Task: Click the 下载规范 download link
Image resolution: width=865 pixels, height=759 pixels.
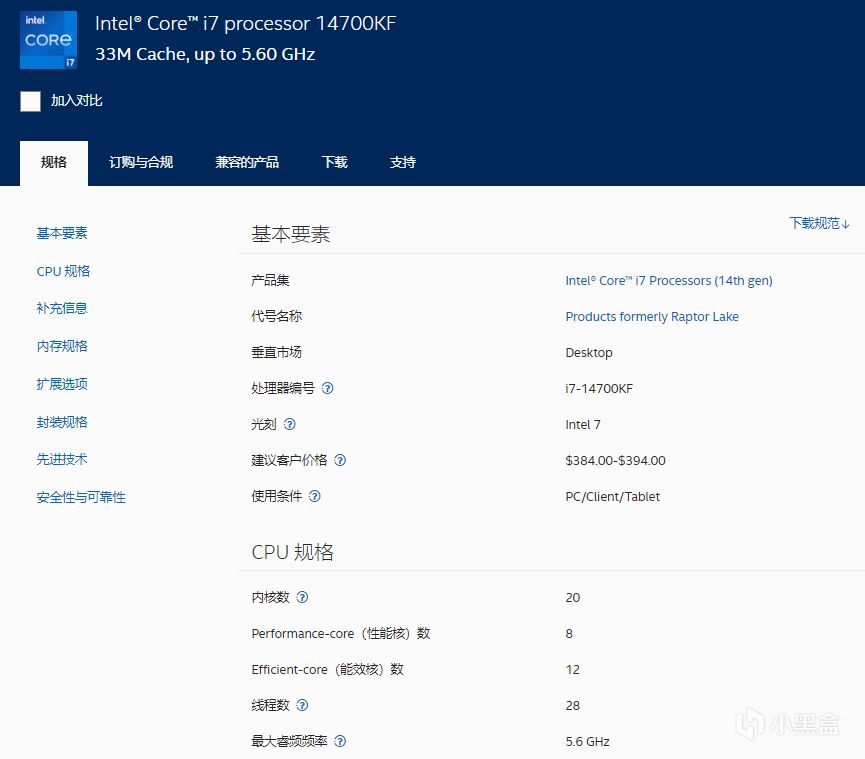Action: tap(819, 223)
